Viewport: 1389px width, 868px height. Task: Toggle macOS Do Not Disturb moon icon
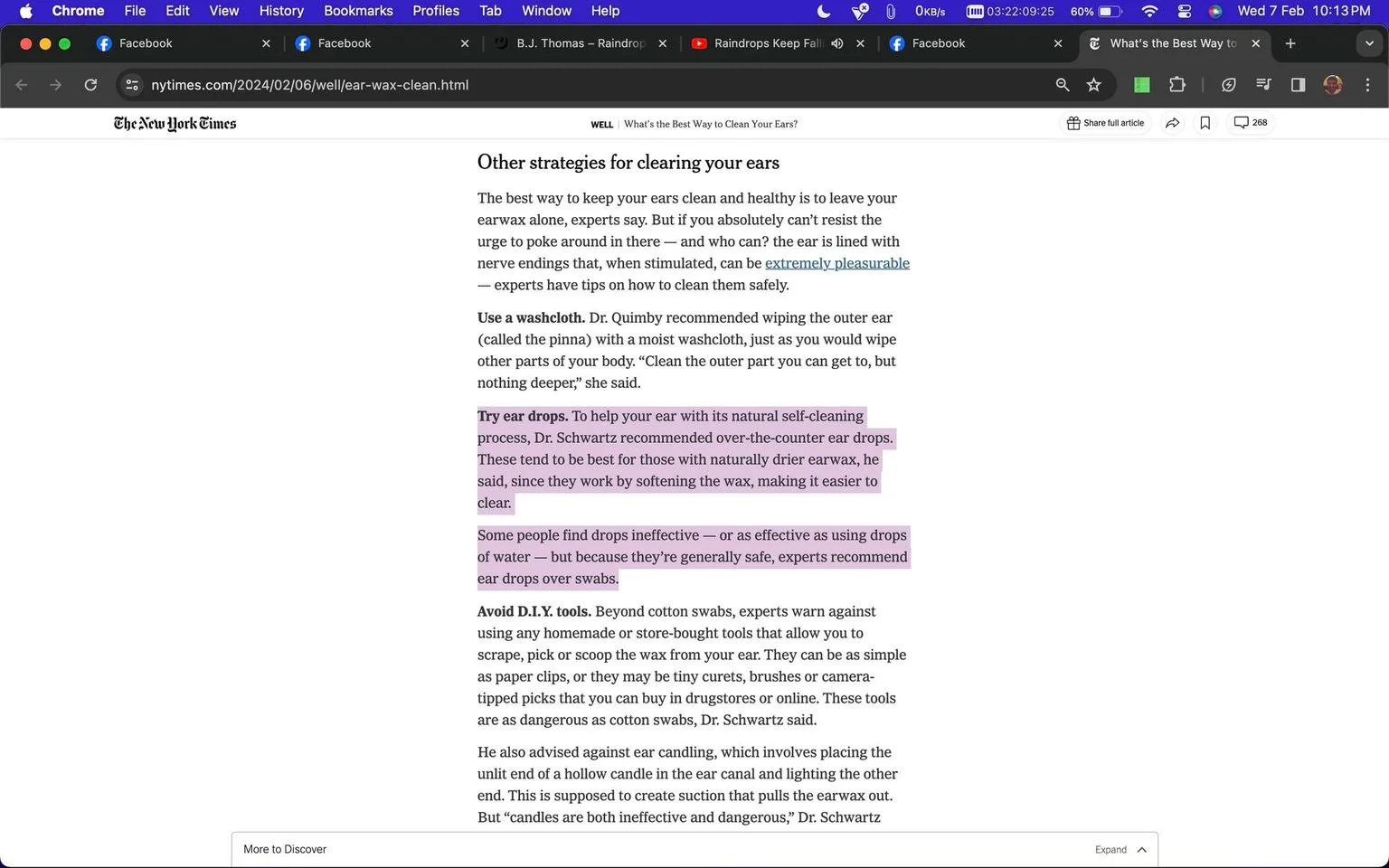pos(824,11)
